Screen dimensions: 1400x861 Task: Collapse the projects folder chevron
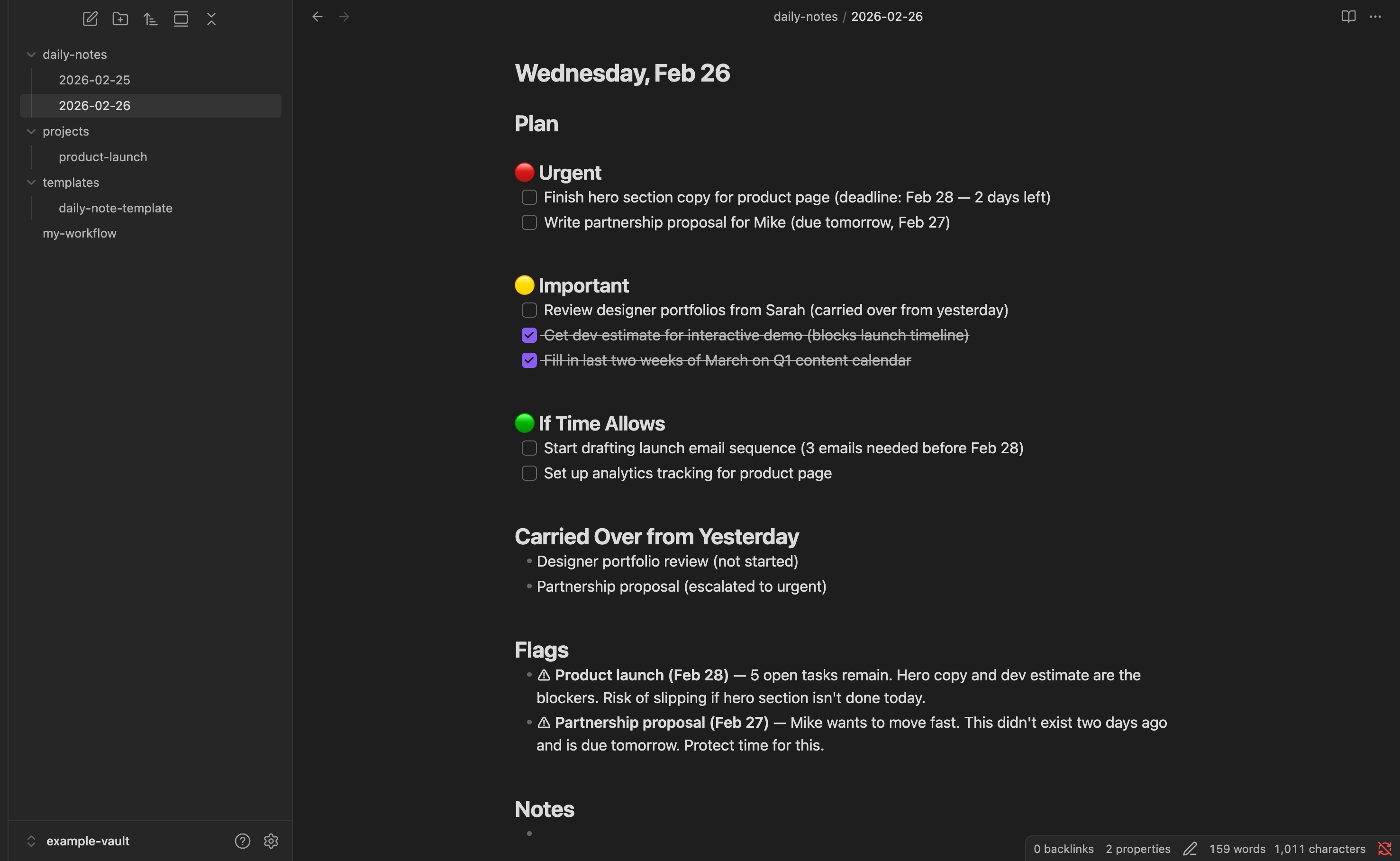pyautogui.click(x=31, y=131)
